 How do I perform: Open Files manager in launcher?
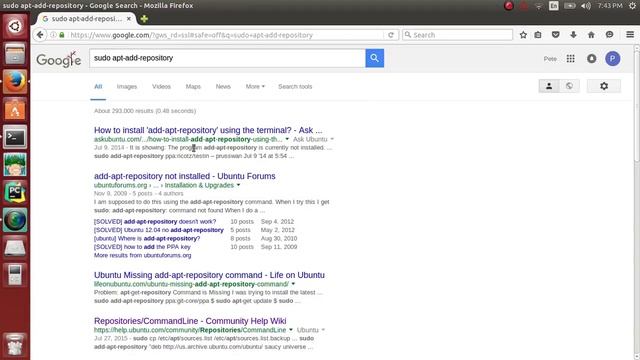coord(15,54)
